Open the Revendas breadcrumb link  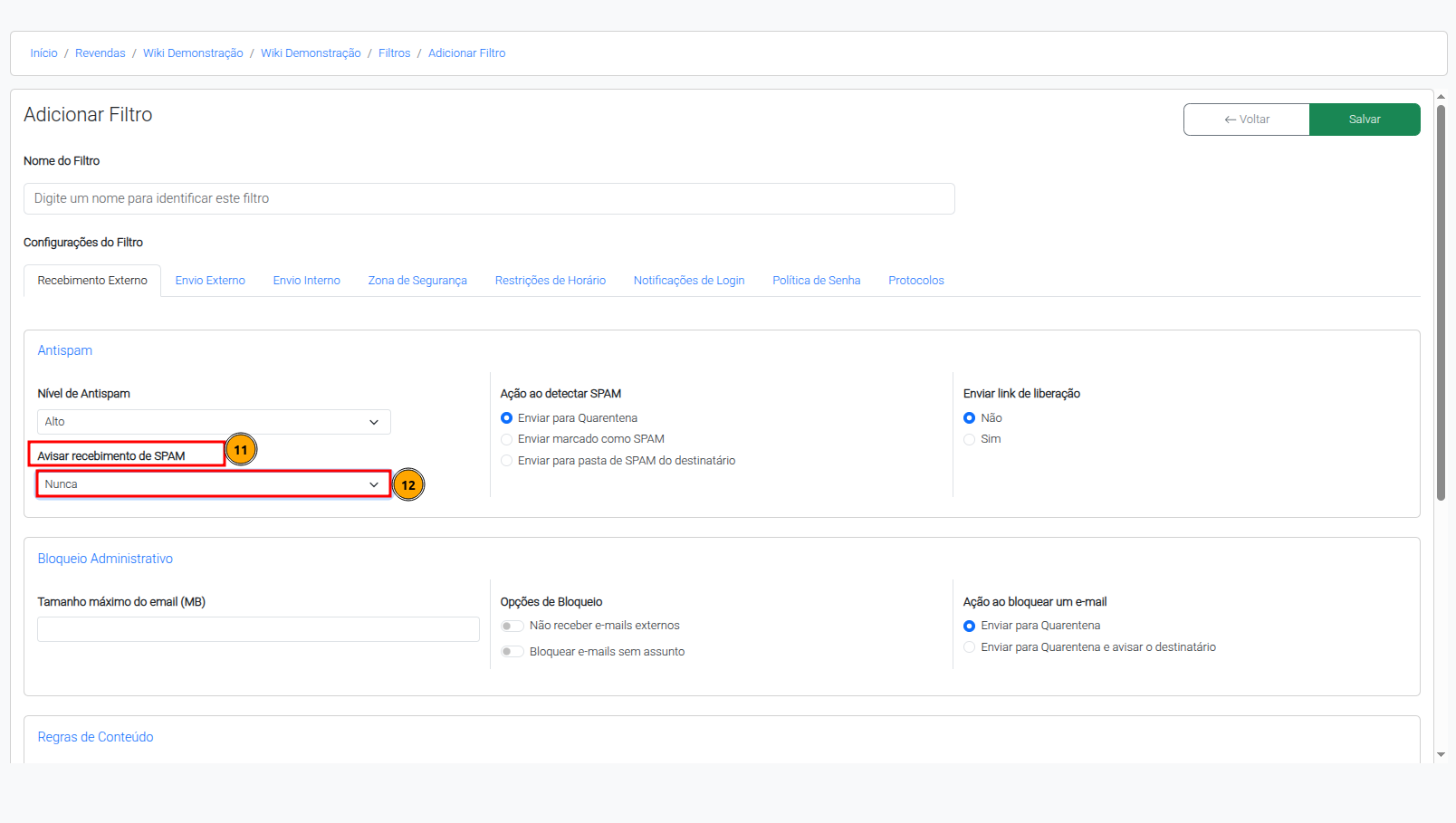click(101, 53)
